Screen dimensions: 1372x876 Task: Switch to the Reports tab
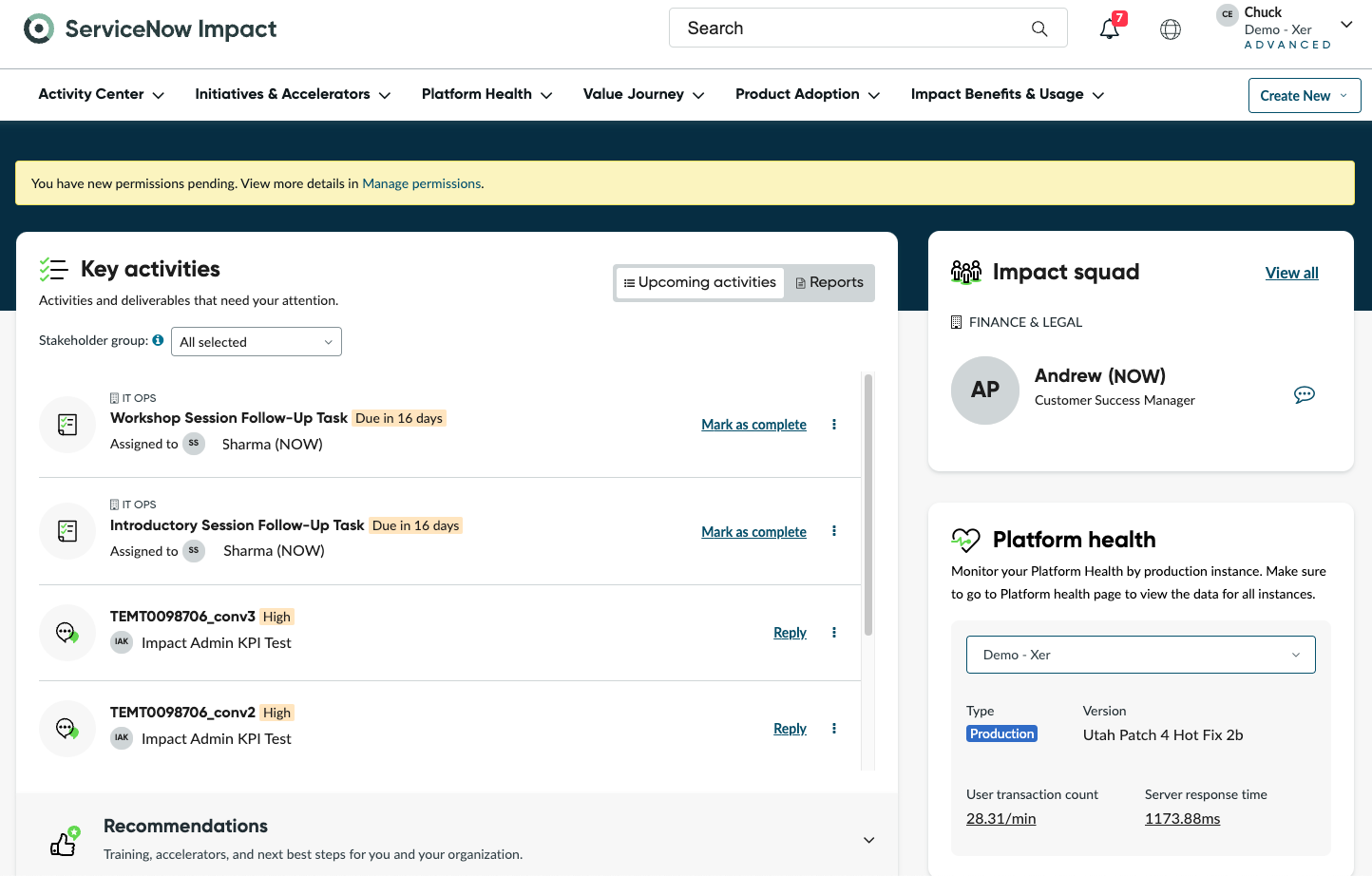829,282
